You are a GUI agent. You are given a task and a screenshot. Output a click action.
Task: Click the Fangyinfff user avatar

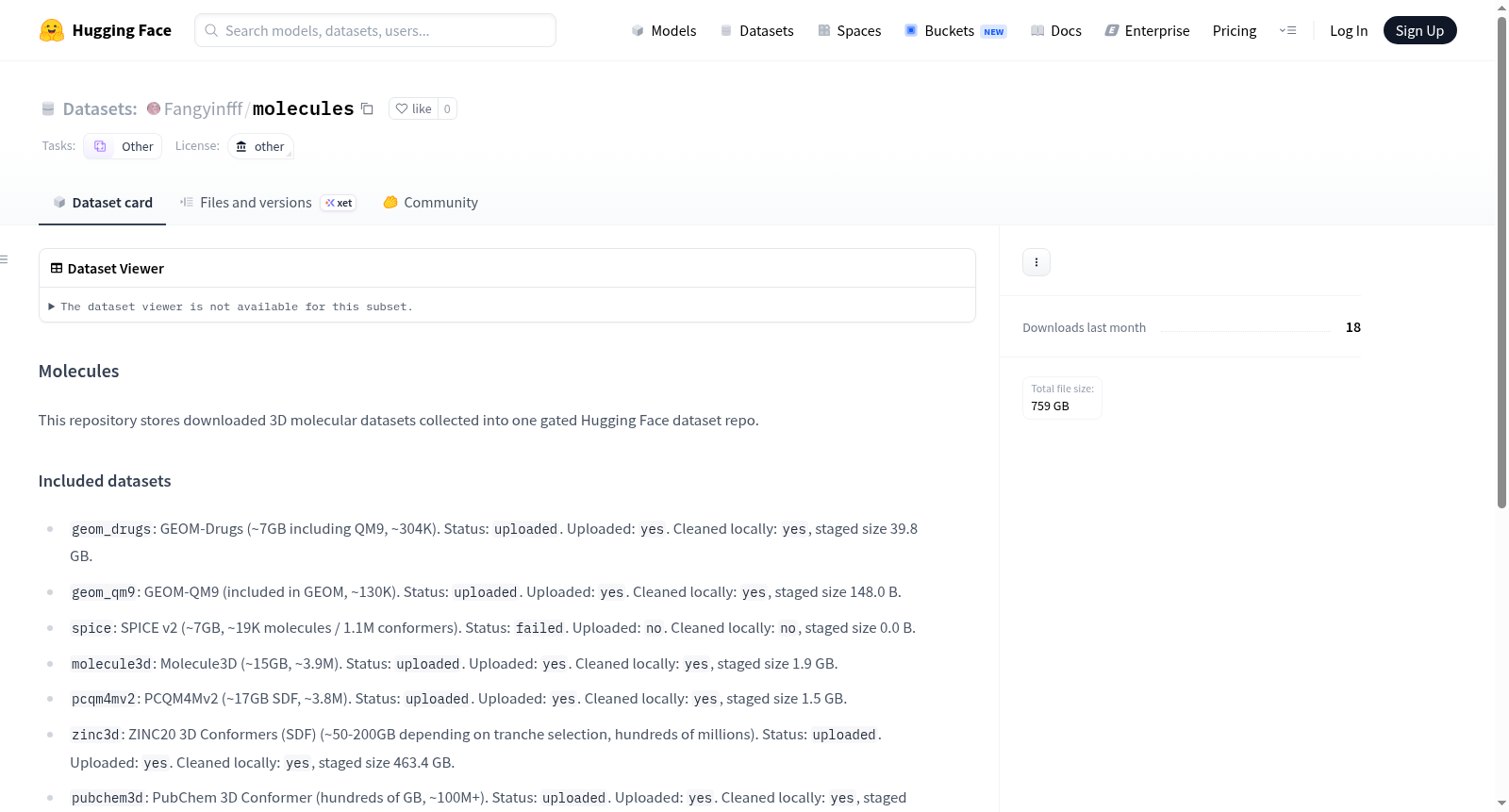point(154,108)
